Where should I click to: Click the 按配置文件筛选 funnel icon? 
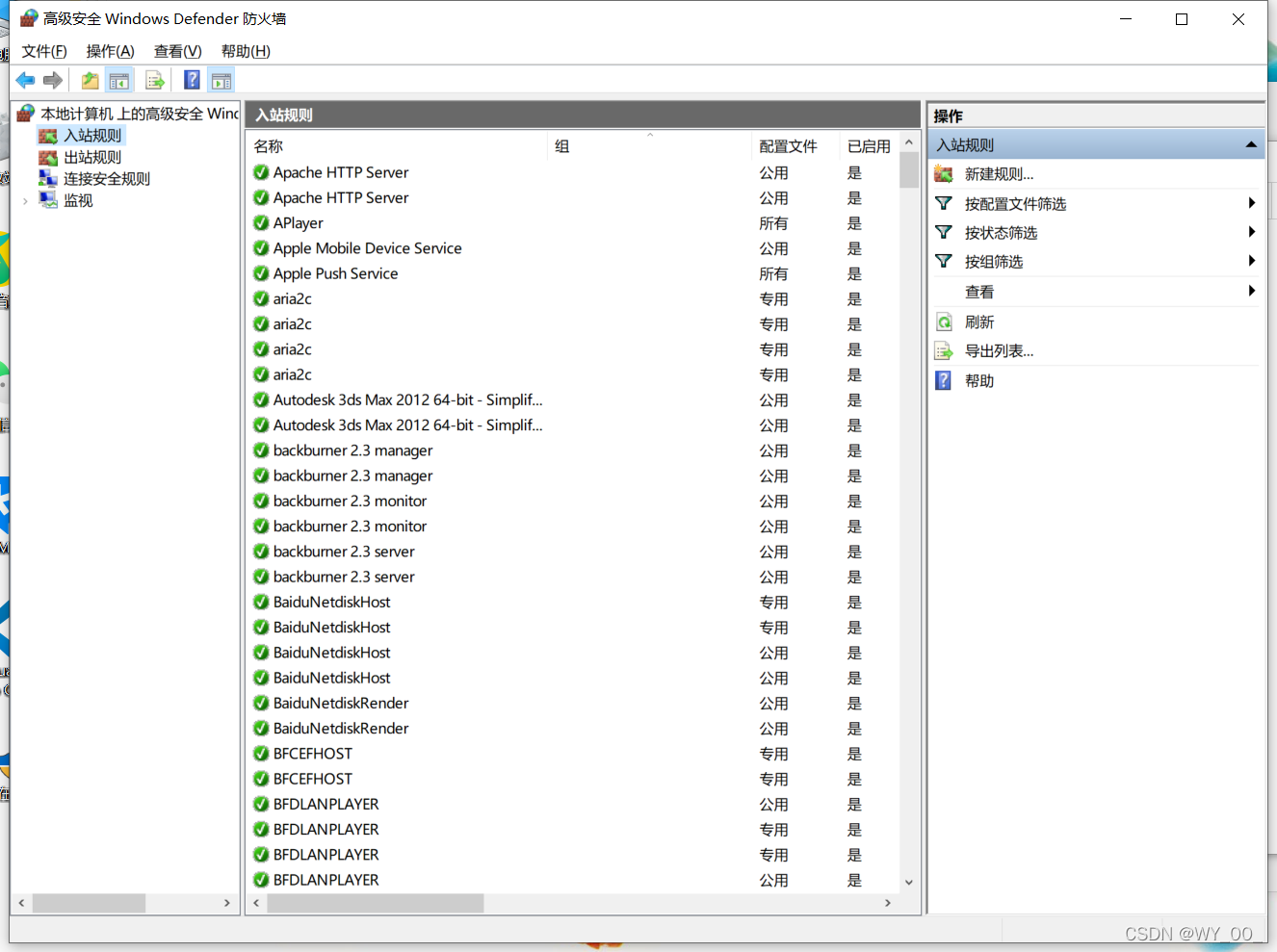[944, 203]
